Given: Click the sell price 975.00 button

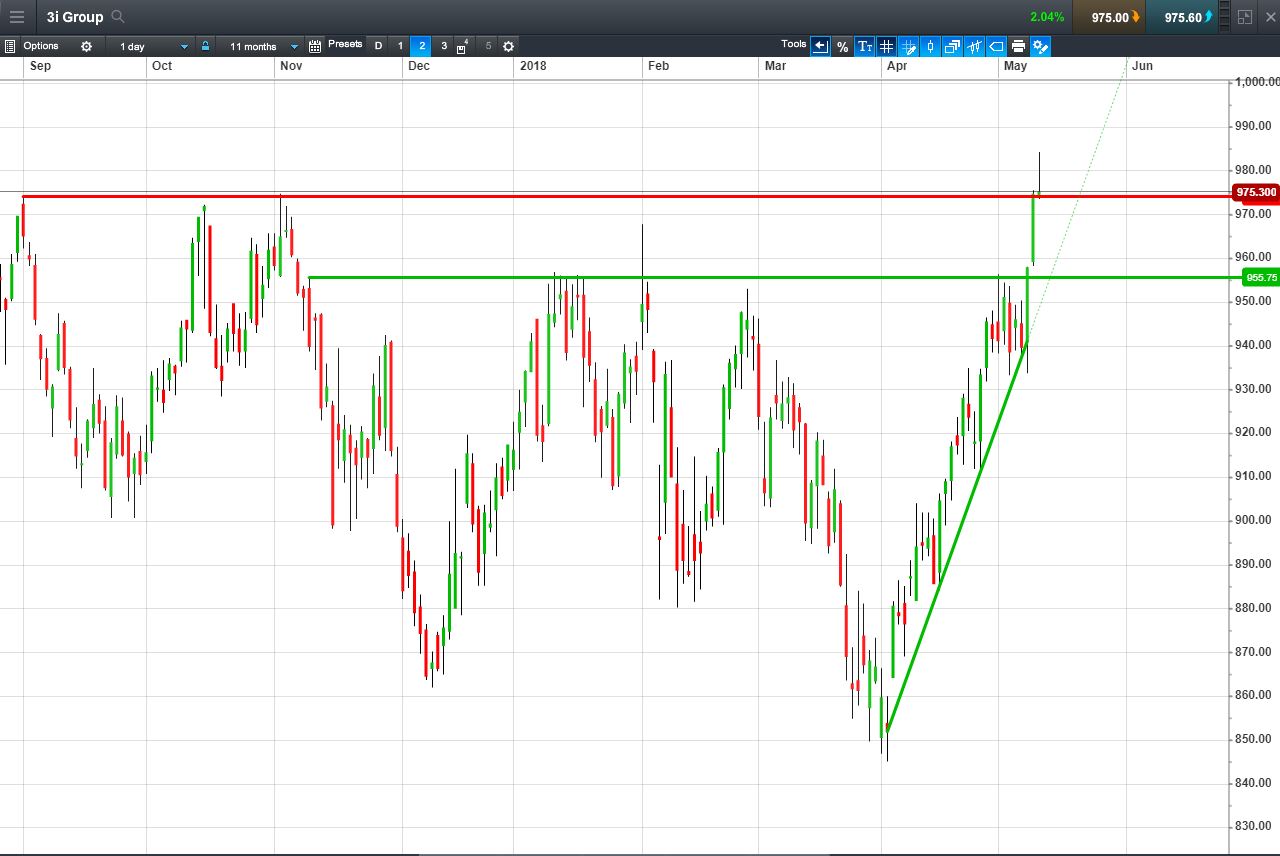Looking at the screenshot, I should point(1109,17).
